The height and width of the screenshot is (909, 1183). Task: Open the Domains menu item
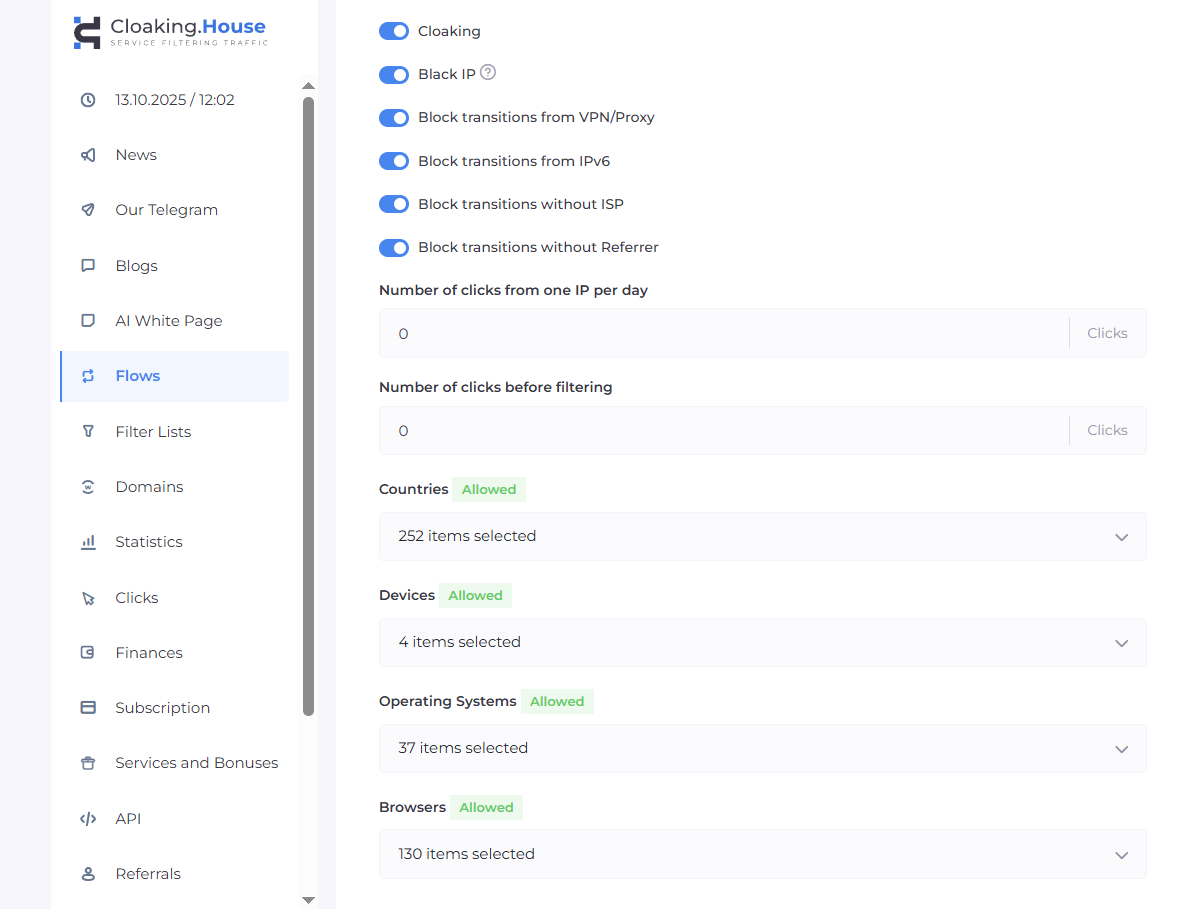pyautogui.click(x=149, y=487)
